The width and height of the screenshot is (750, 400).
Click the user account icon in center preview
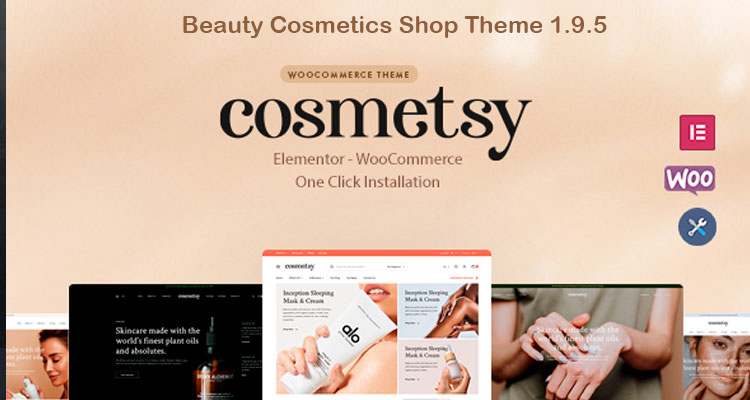(464, 267)
